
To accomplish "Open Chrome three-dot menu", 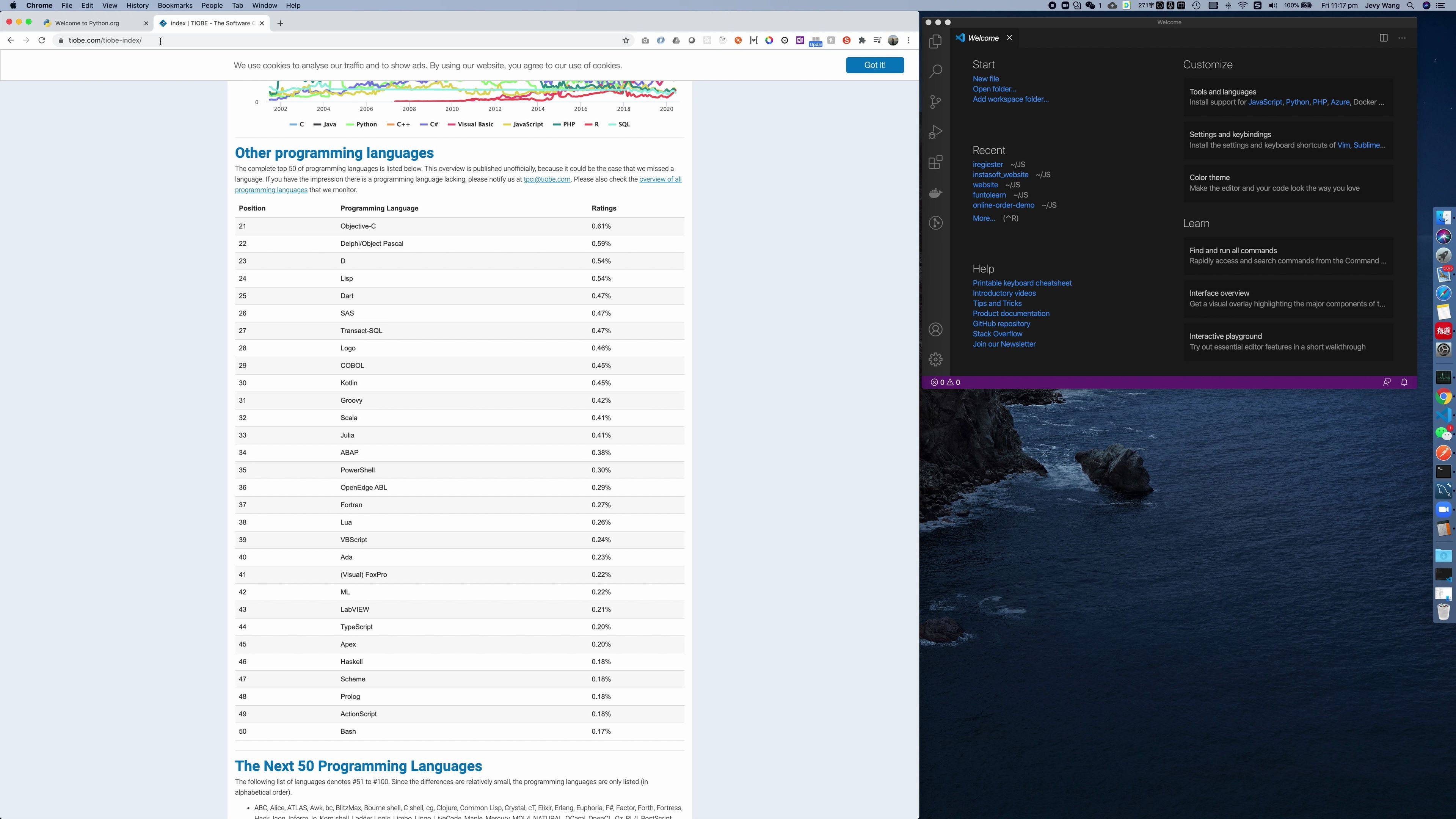I will click(908, 41).
